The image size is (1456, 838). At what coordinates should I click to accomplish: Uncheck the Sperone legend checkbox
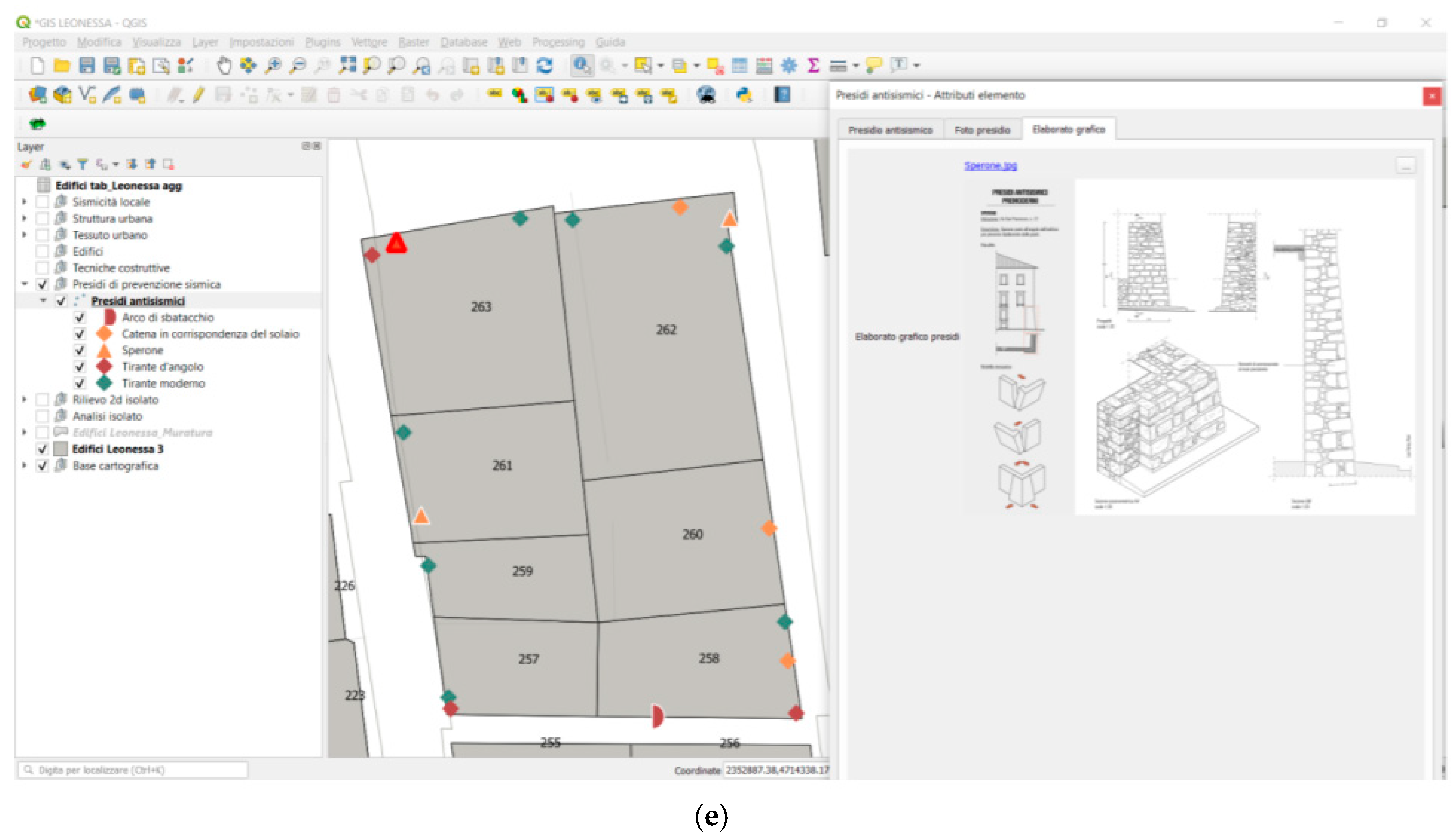click(x=80, y=350)
